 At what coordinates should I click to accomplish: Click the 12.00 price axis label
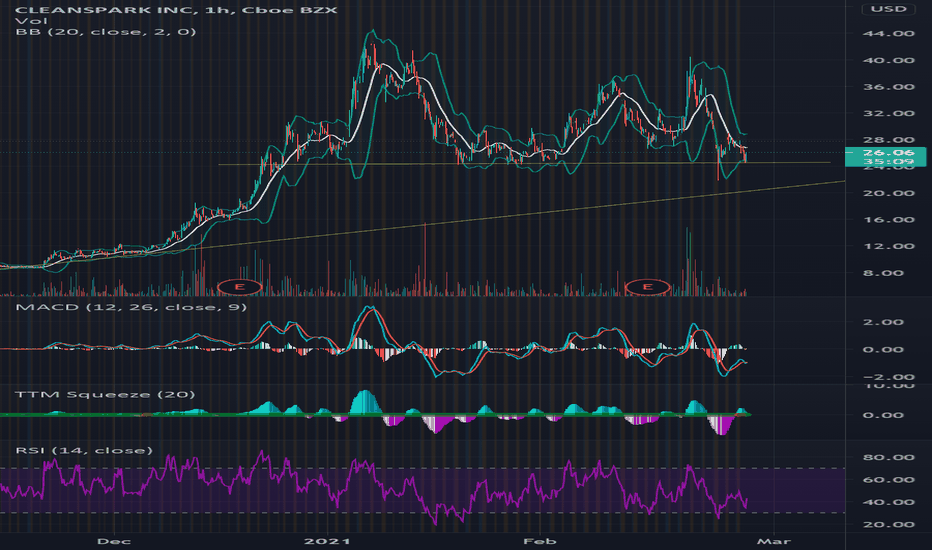[889, 246]
